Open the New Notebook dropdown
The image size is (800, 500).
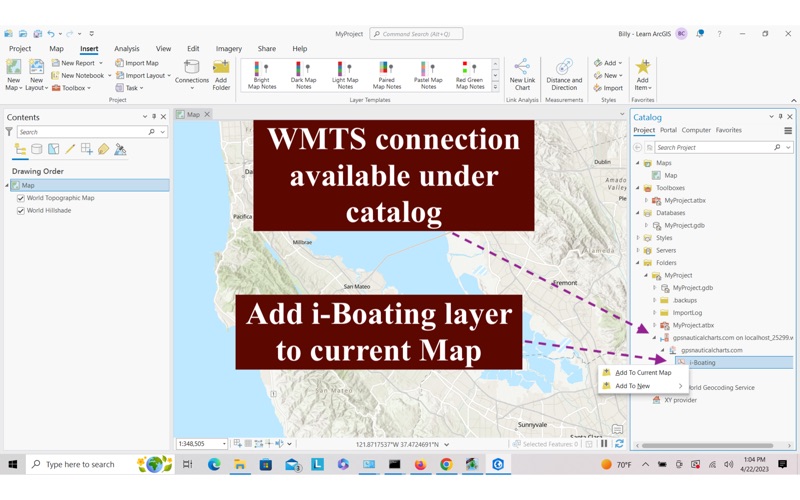pos(110,76)
